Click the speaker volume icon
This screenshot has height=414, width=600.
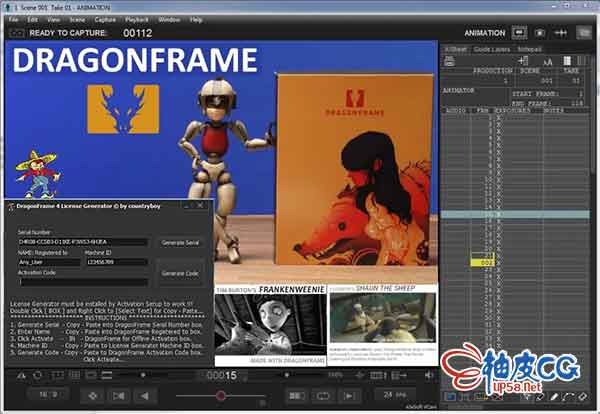click(429, 375)
